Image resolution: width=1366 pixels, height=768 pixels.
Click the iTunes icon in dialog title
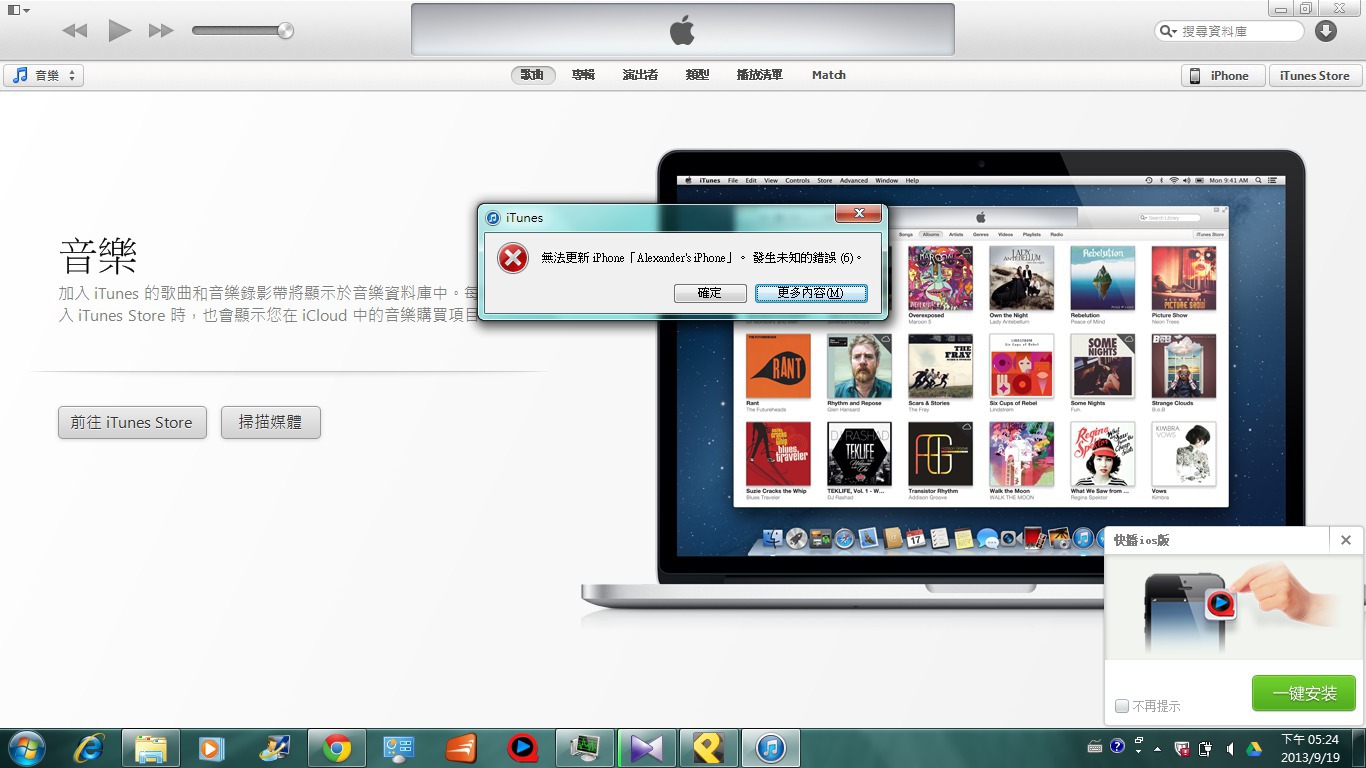point(493,217)
